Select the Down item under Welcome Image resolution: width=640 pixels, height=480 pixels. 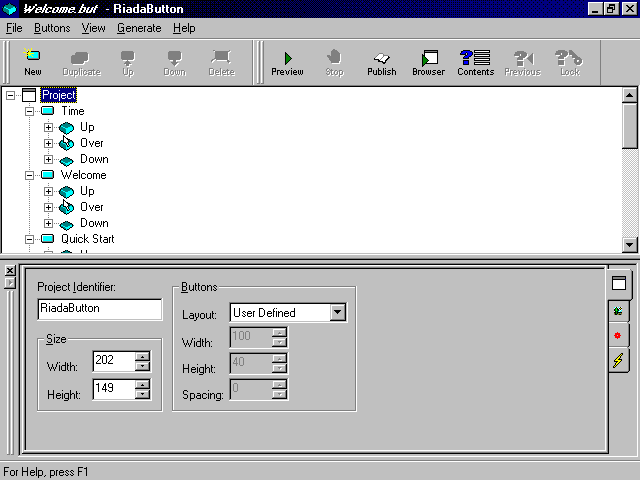pos(94,223)
